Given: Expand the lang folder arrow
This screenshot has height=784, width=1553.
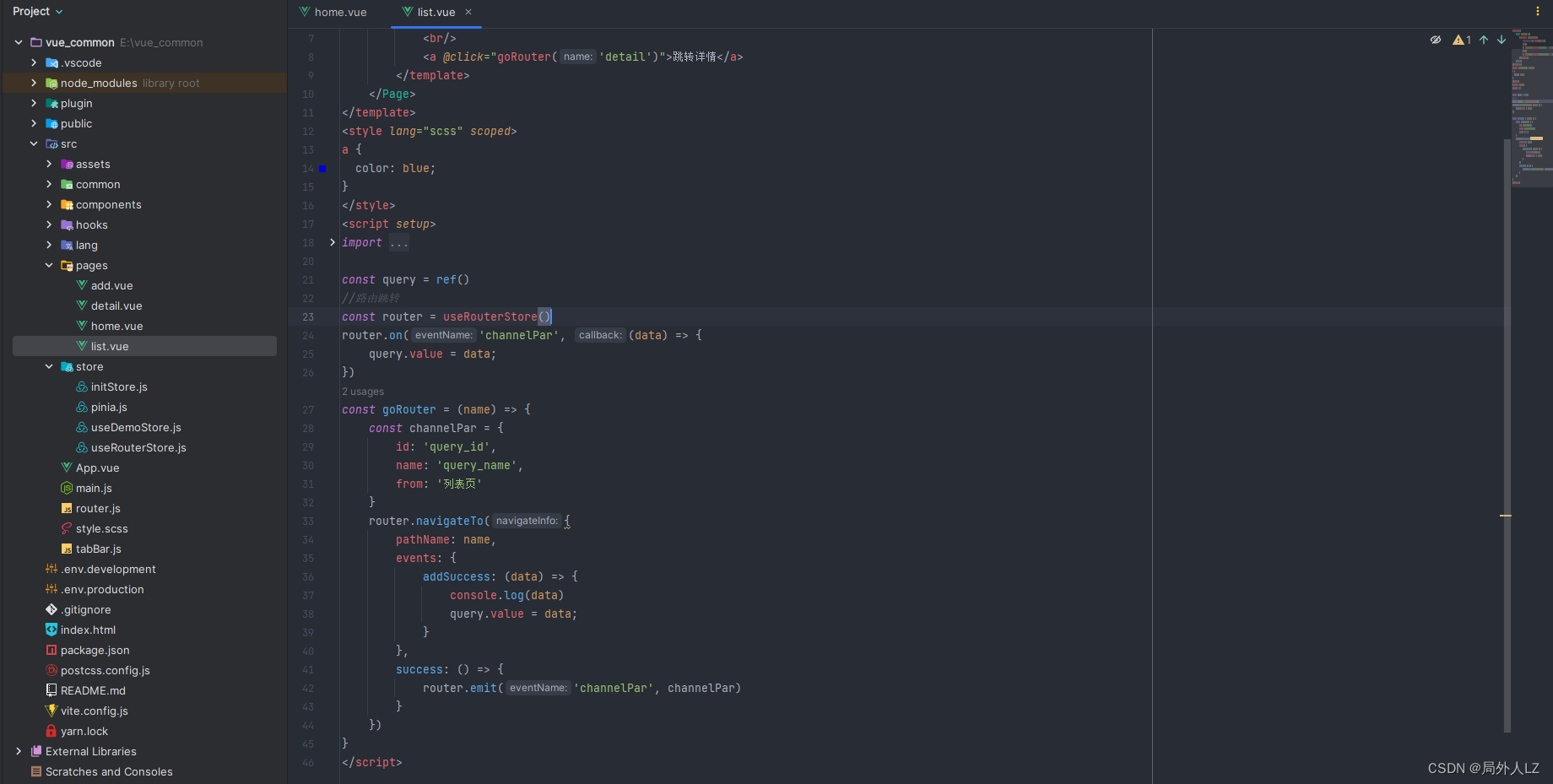Looking at the screenshot, I should (x=49, y=245).
